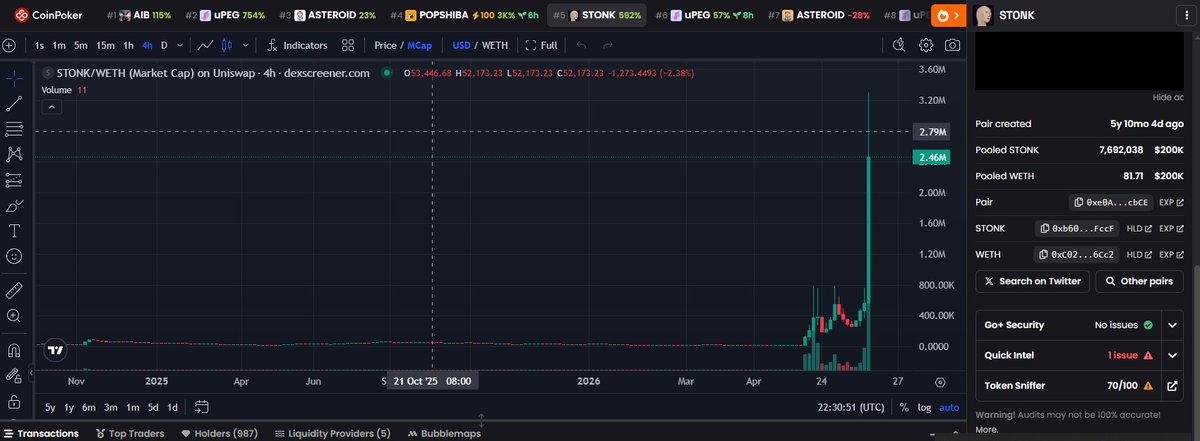The image size is (1200, 441).
Task: Set the chart interval to 4h
Action: click(147, 45)
